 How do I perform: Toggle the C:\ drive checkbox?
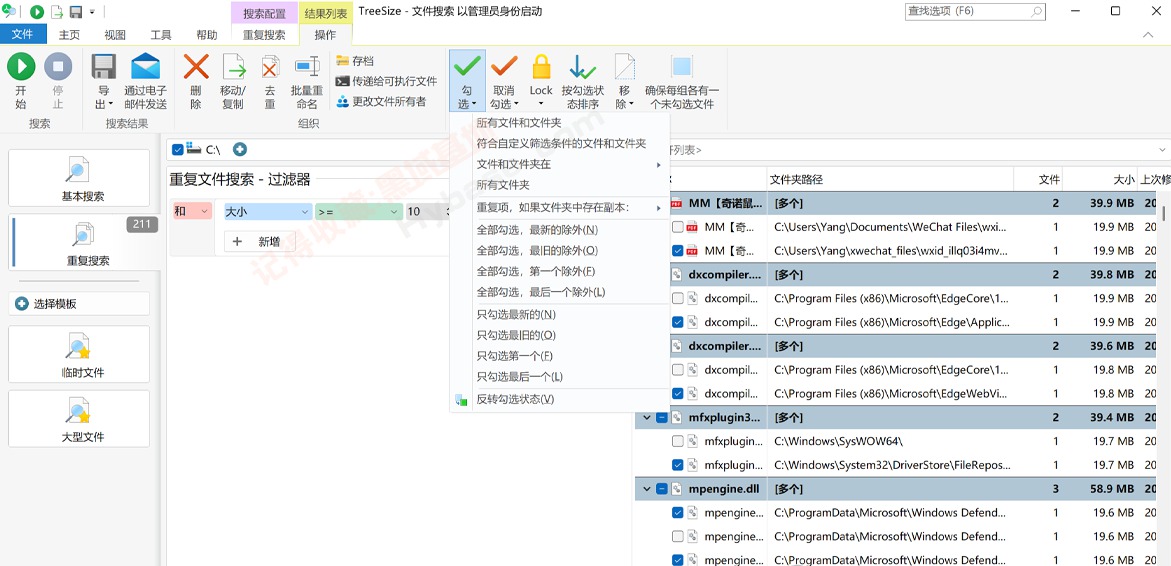pos(177,149)
